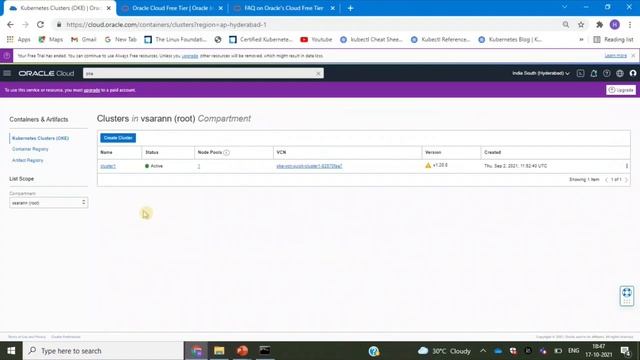The width and height of the screenshot is (640, 360).
Task: Select Container Registry in the sidebar
Action: pos(30,149)
